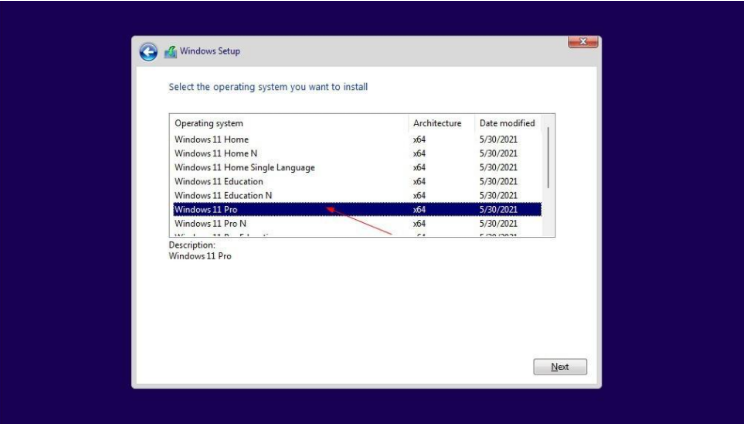The image size is (744, 424).
Task: Choose Windows 11 Pro N edition
Action: click(x=210, y=223)
